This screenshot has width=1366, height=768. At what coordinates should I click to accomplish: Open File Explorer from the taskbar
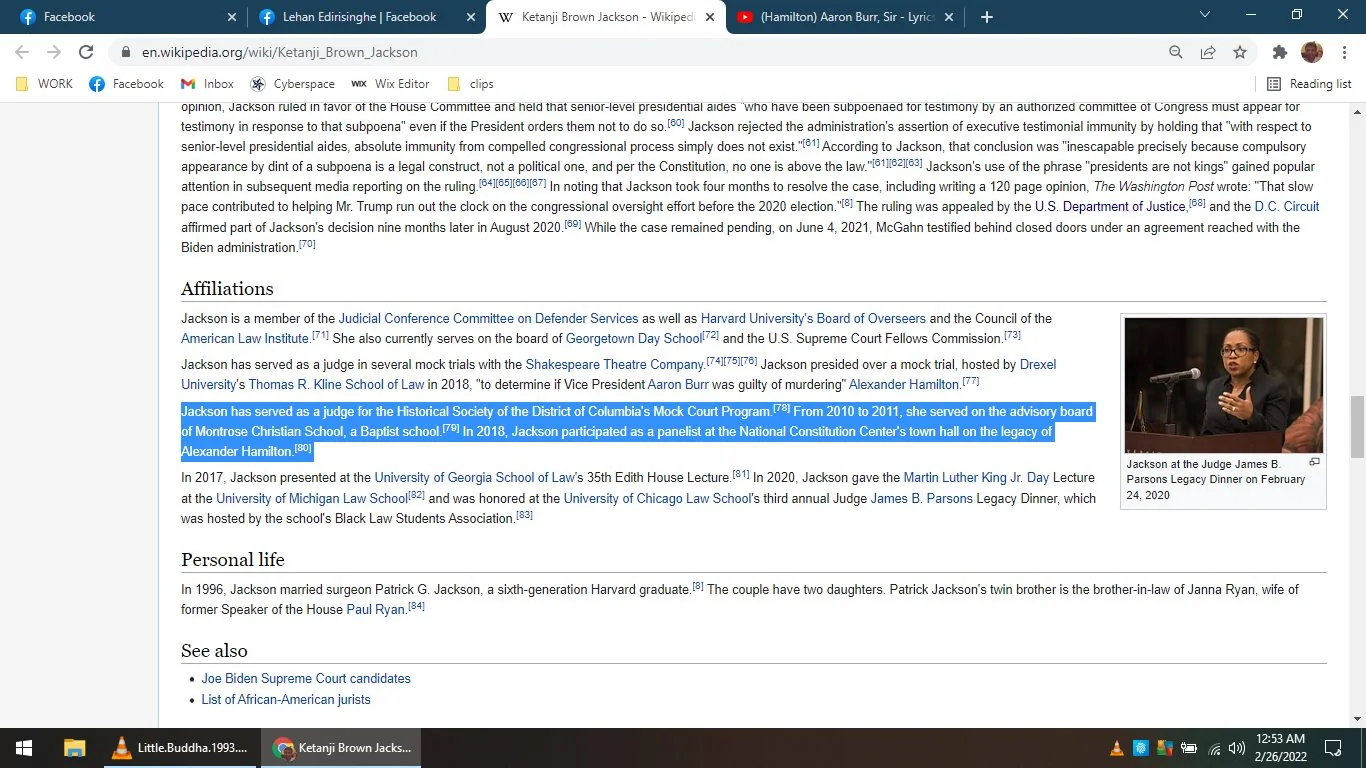point(74,748)
